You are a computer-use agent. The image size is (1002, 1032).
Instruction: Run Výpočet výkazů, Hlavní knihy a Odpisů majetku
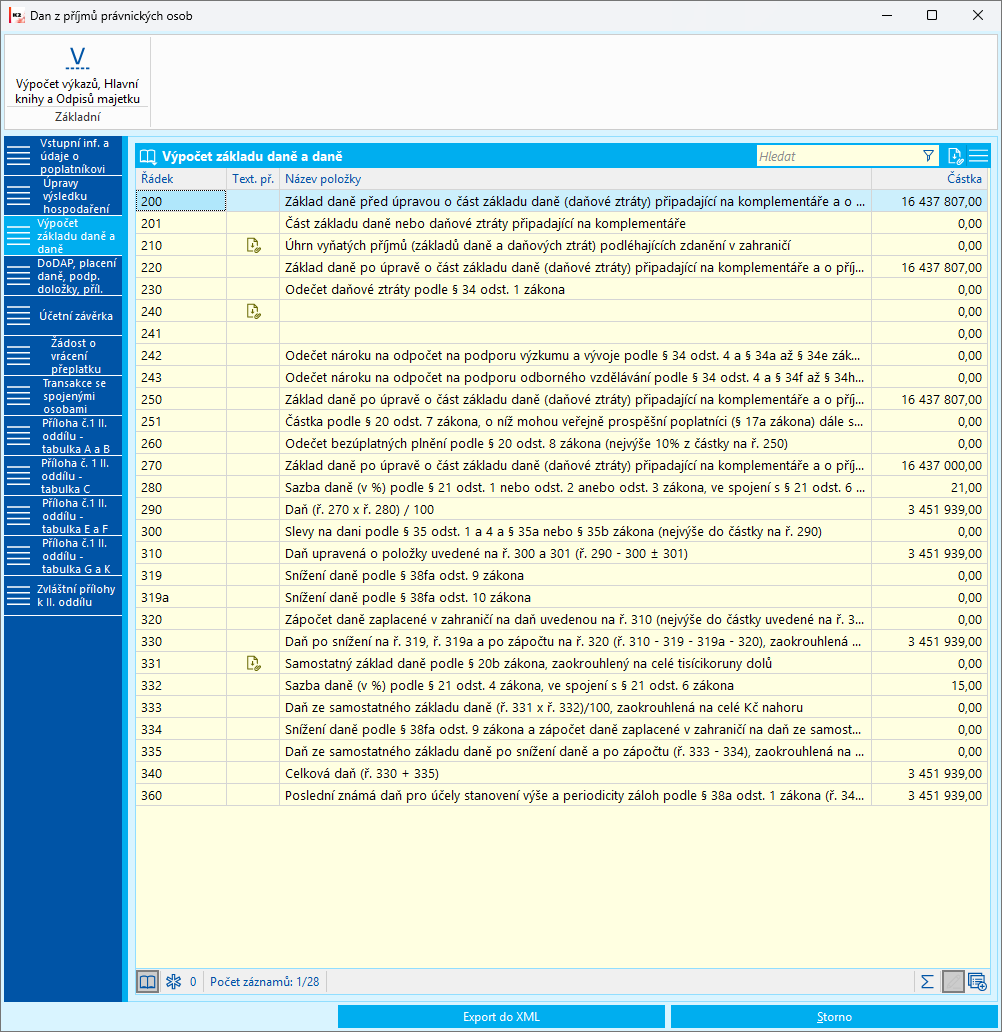(x=78, y=75)
